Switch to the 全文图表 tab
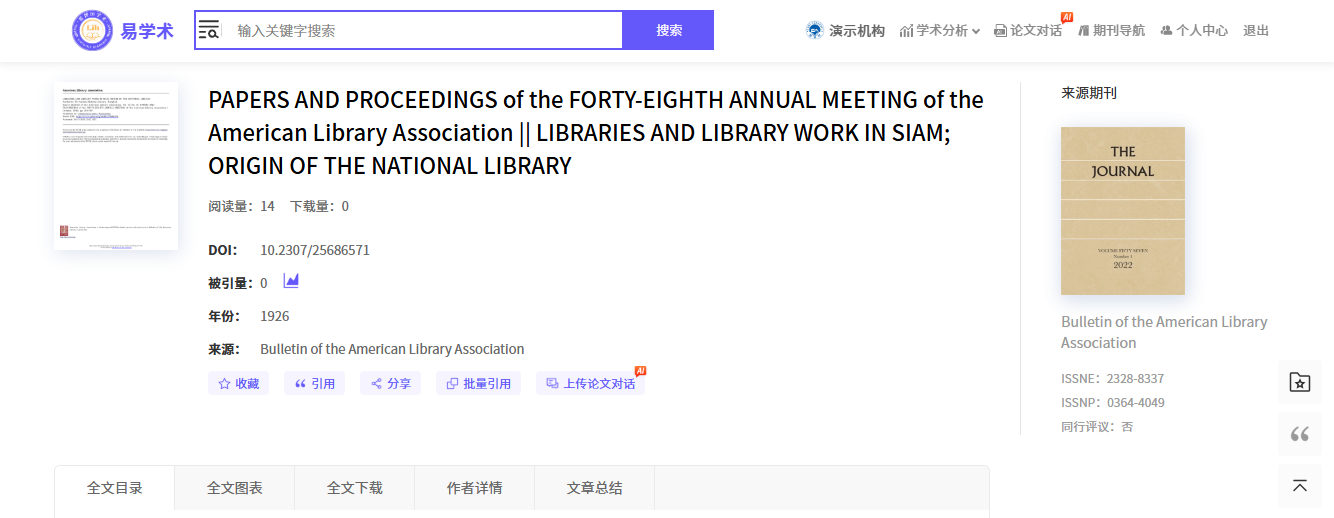The height and width of the screenshot is (518, 1334). (235, 488)
